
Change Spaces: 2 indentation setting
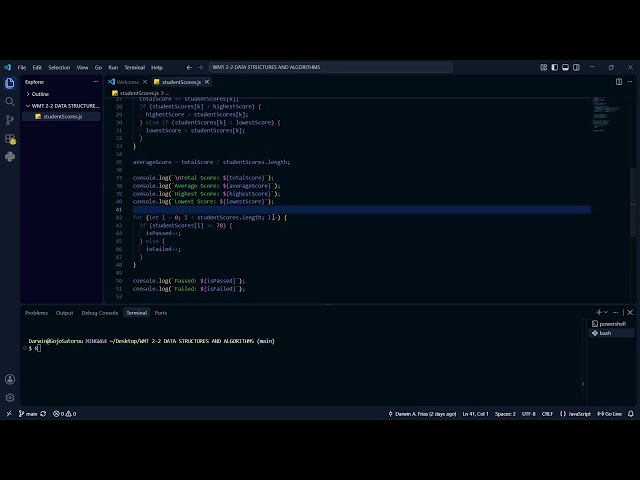[x=505, y=414]
